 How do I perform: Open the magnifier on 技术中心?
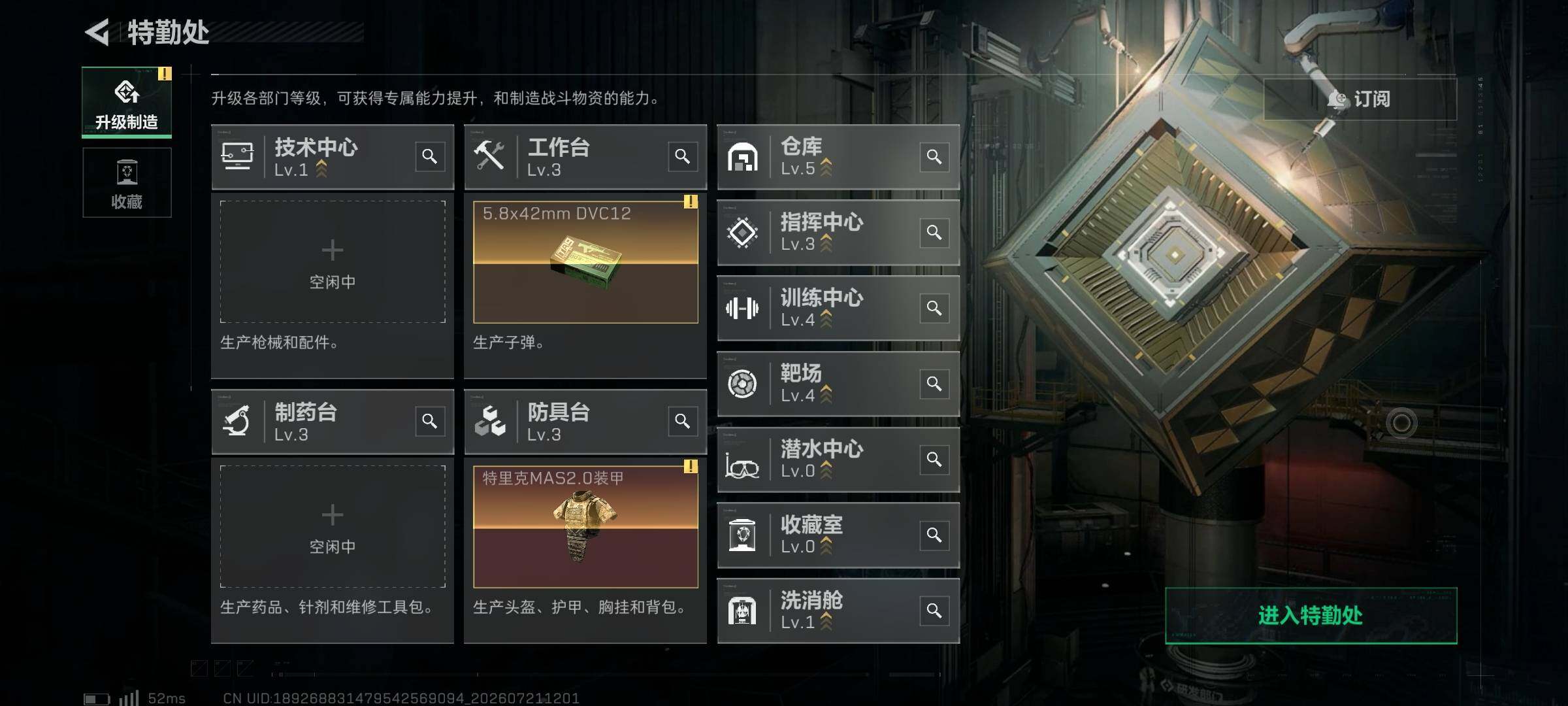point(429,157)
